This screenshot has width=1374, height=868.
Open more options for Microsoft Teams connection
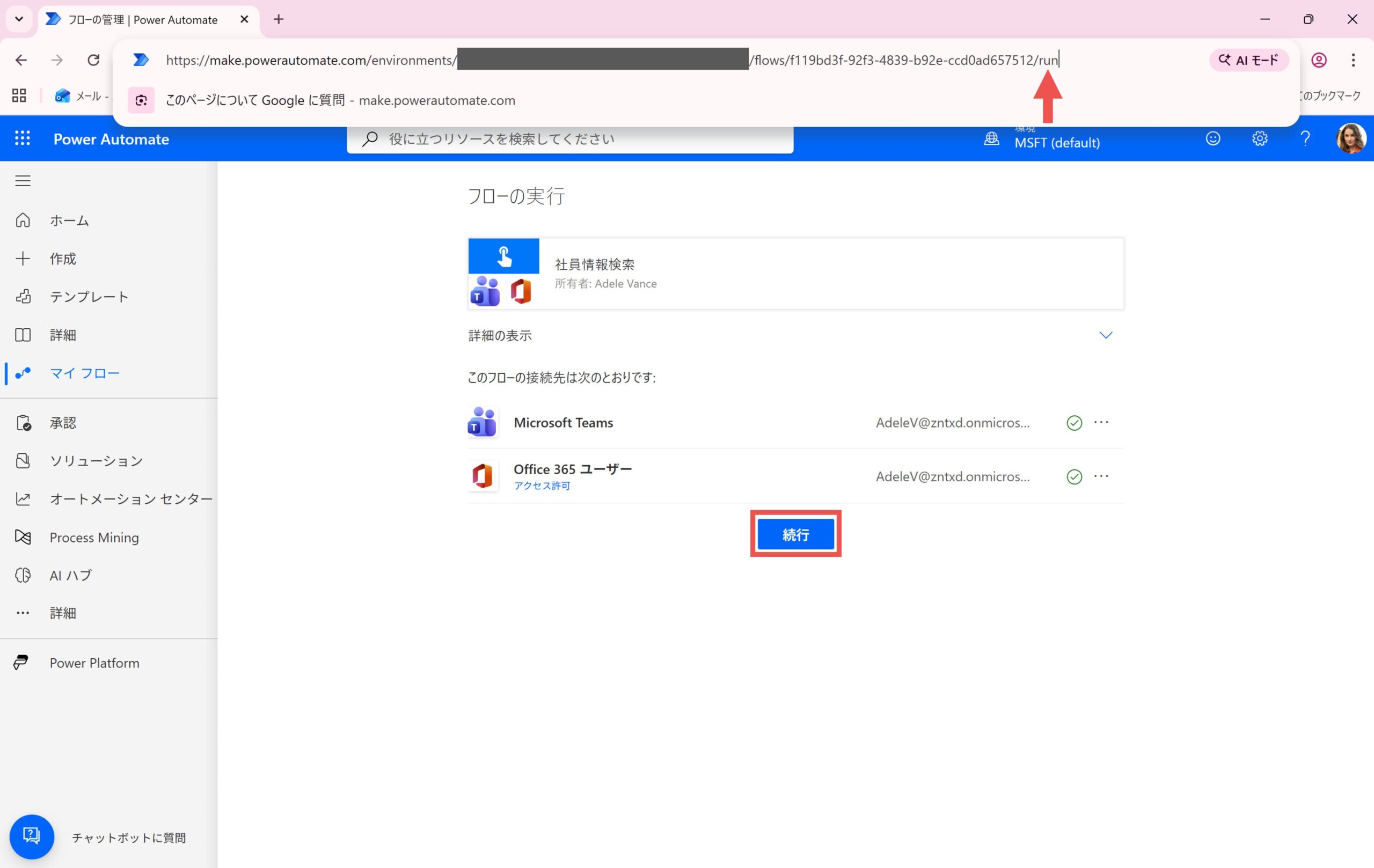[1101, 423]
